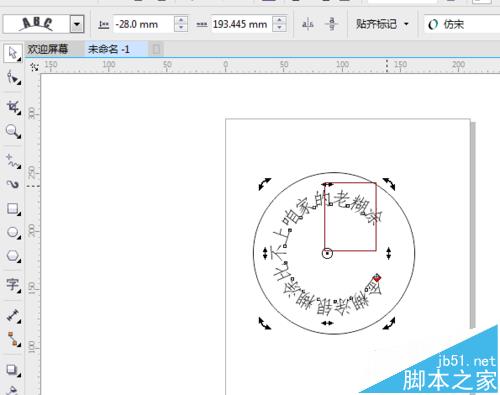Select the Pick tool arrow
The image size is (500, 395).
(13, 53)
